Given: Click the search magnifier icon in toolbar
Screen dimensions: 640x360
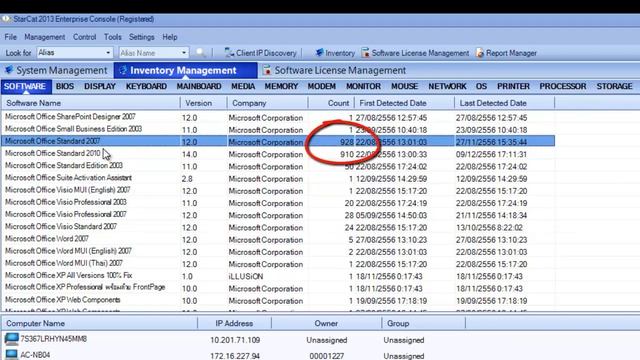Looking at the screenshot, I should coord(200,53).
